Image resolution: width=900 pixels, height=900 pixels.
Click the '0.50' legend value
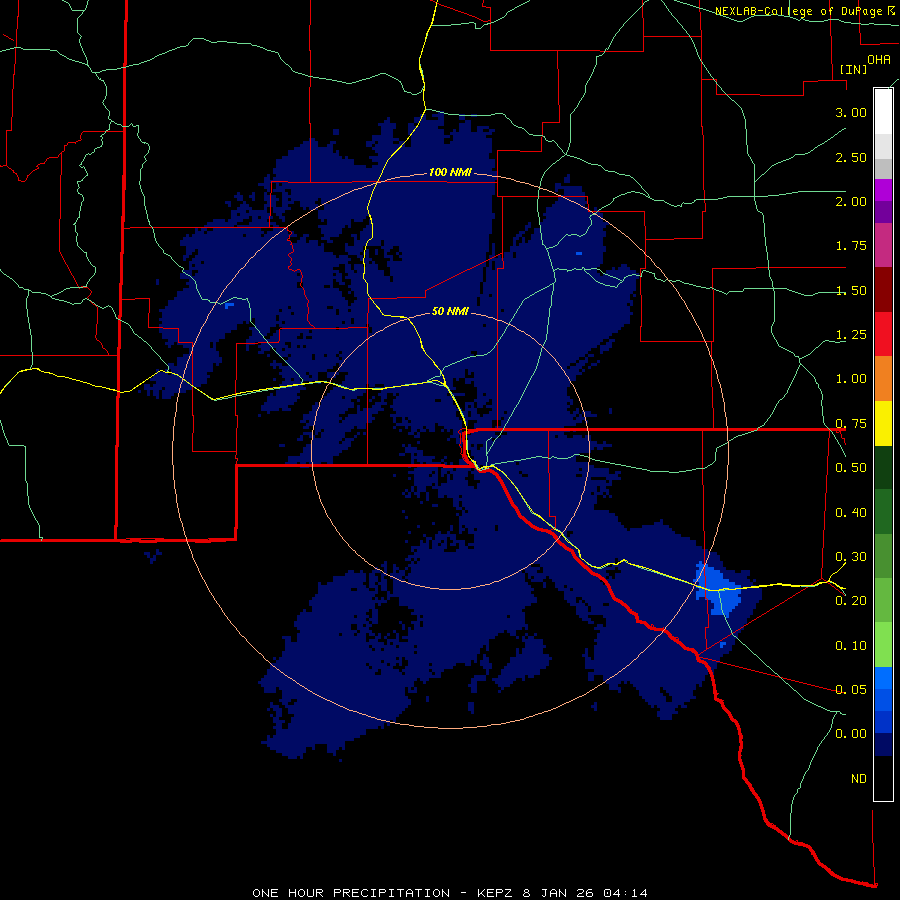tap(851, 468)
